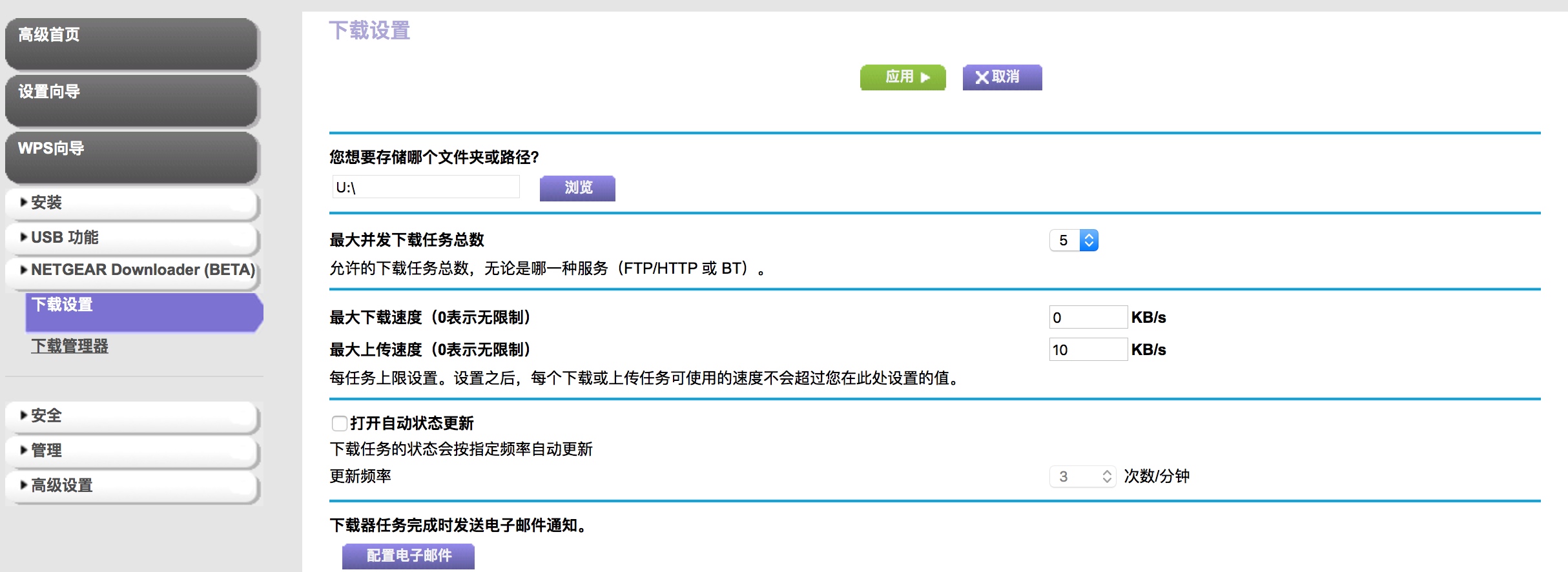Expand the USB 功能 menu section
The width and height of the screenshot is (1568, 572).
pyautogui.click(x=132, y=238)
